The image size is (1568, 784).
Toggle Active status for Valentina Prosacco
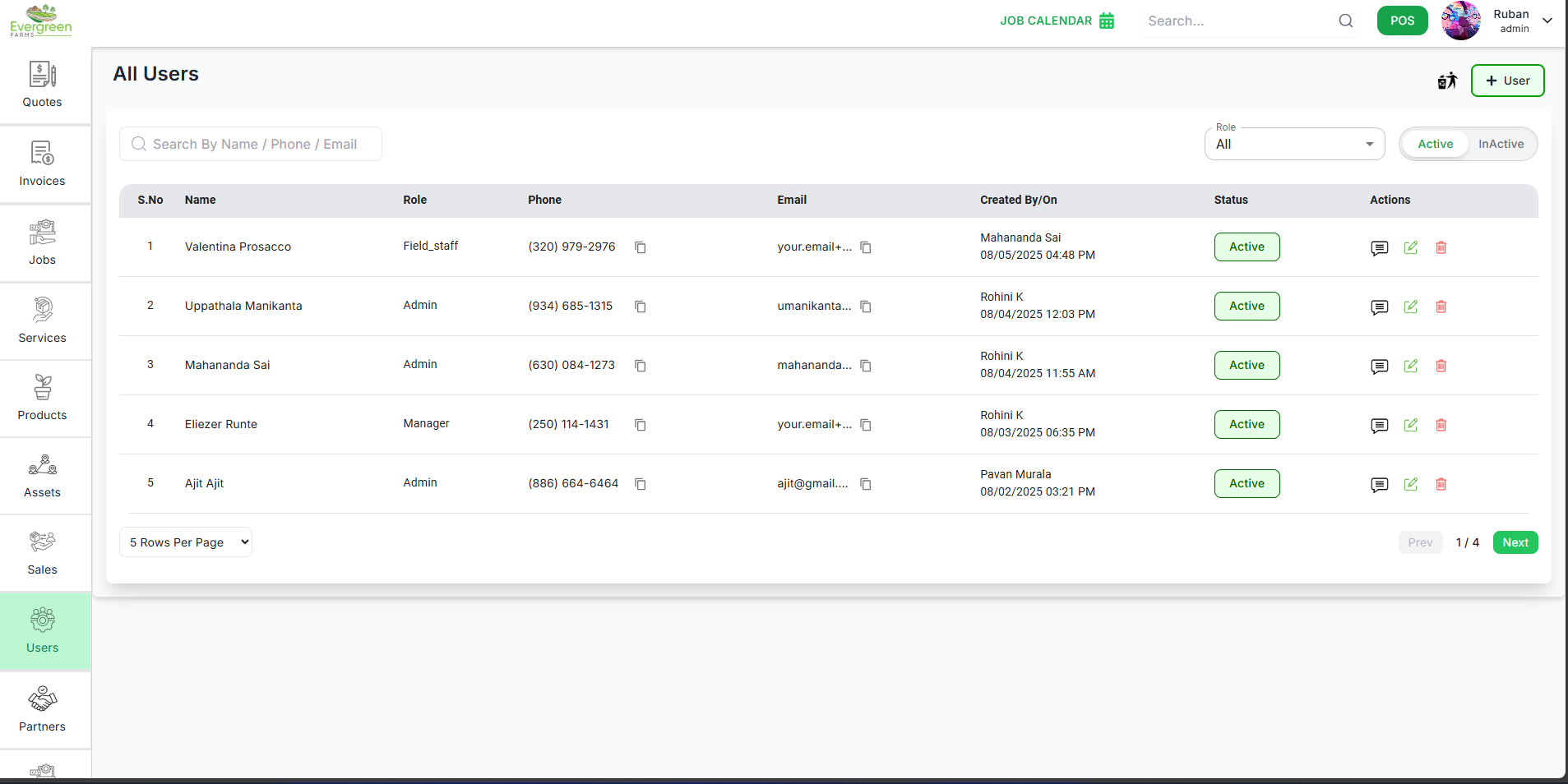click(x=1247, y=247)
